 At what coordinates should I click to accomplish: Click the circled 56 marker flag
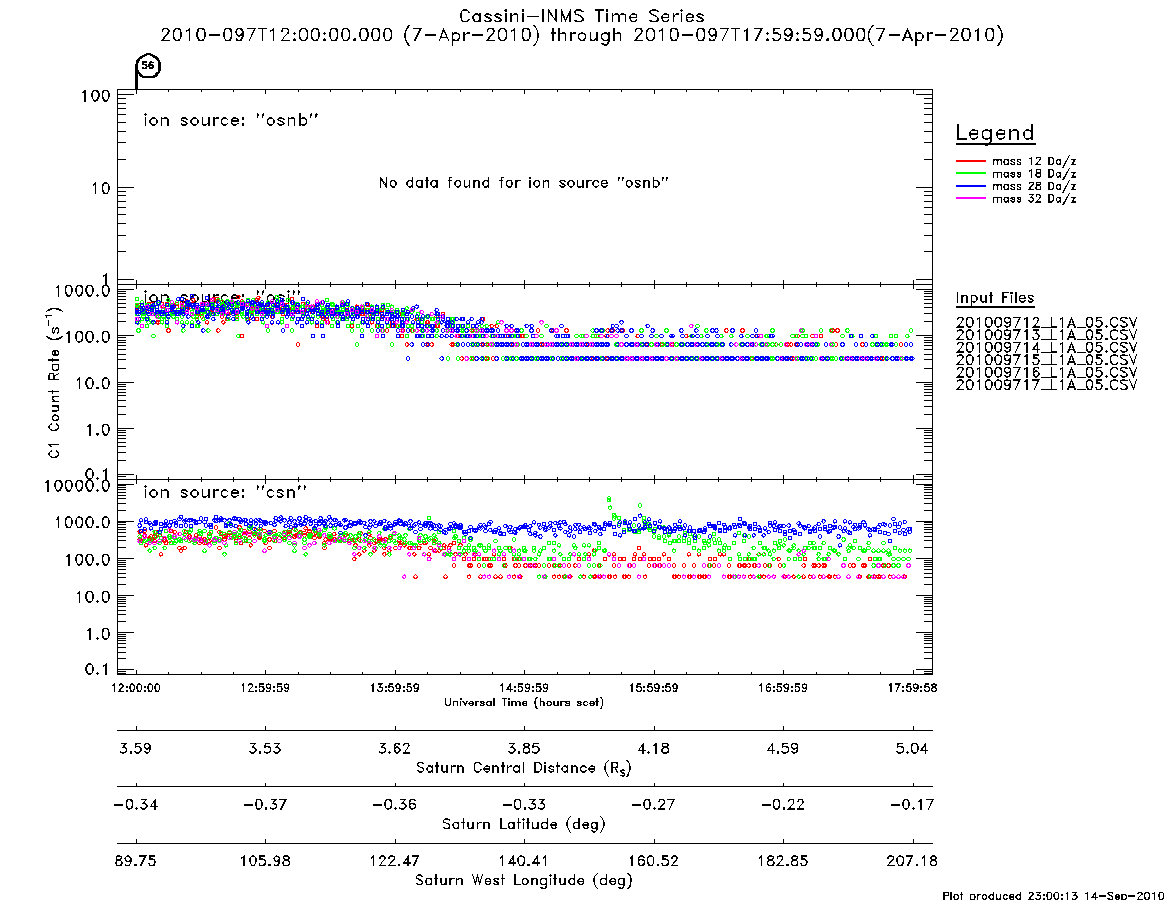click(149, 65)
